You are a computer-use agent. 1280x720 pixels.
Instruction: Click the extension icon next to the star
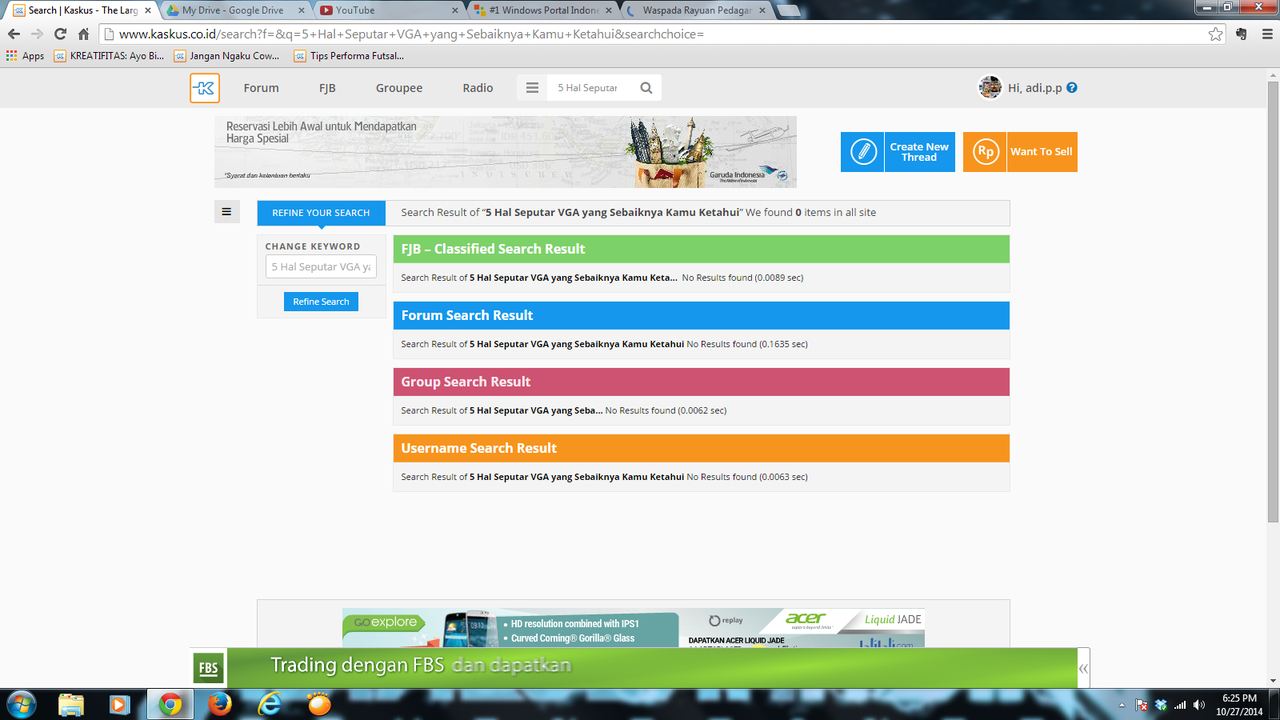coord(1241,34)
